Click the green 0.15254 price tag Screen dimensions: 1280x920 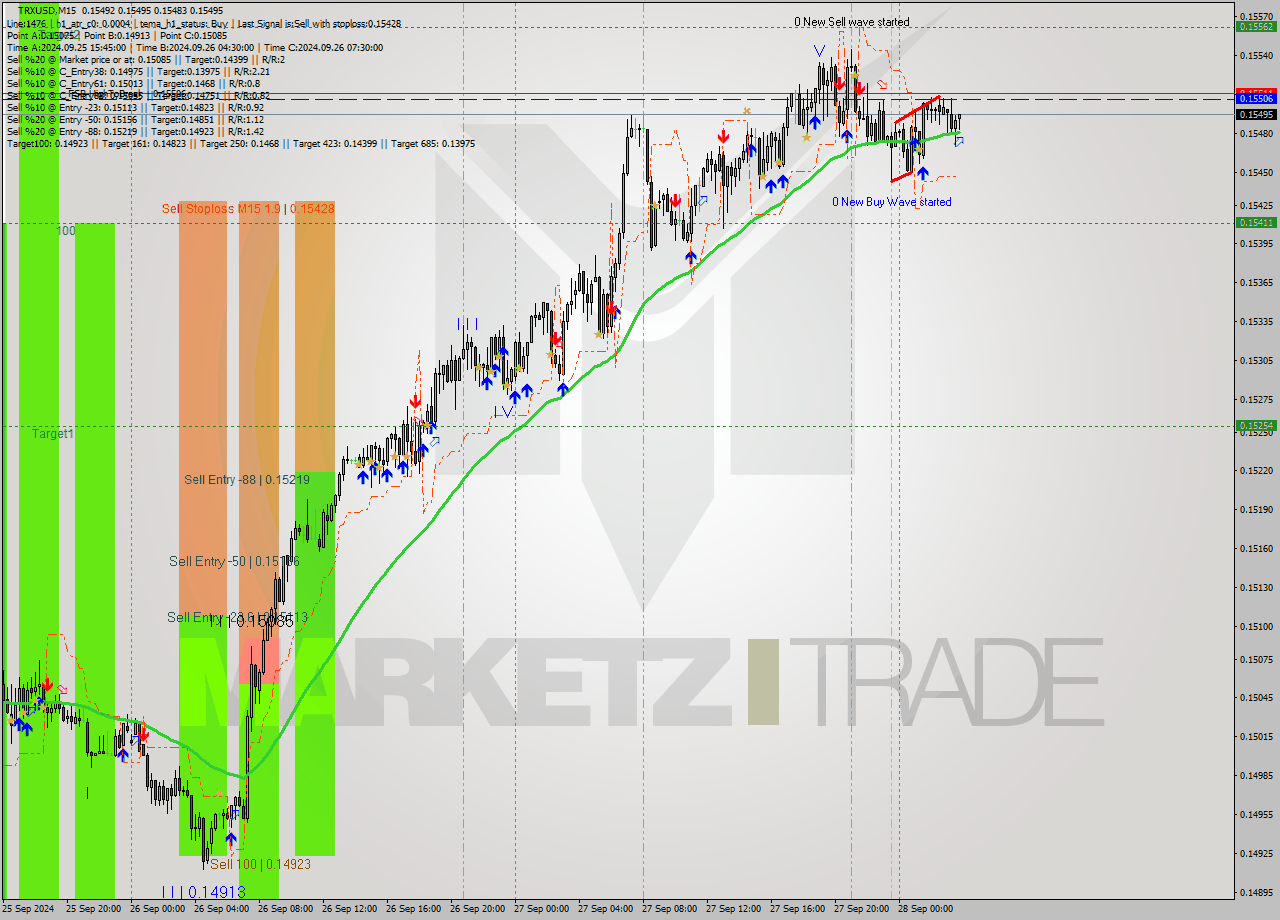tap(1256, 425)
